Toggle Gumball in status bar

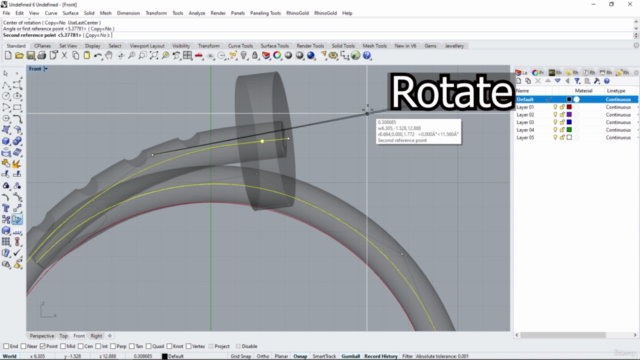coord(350,356)
